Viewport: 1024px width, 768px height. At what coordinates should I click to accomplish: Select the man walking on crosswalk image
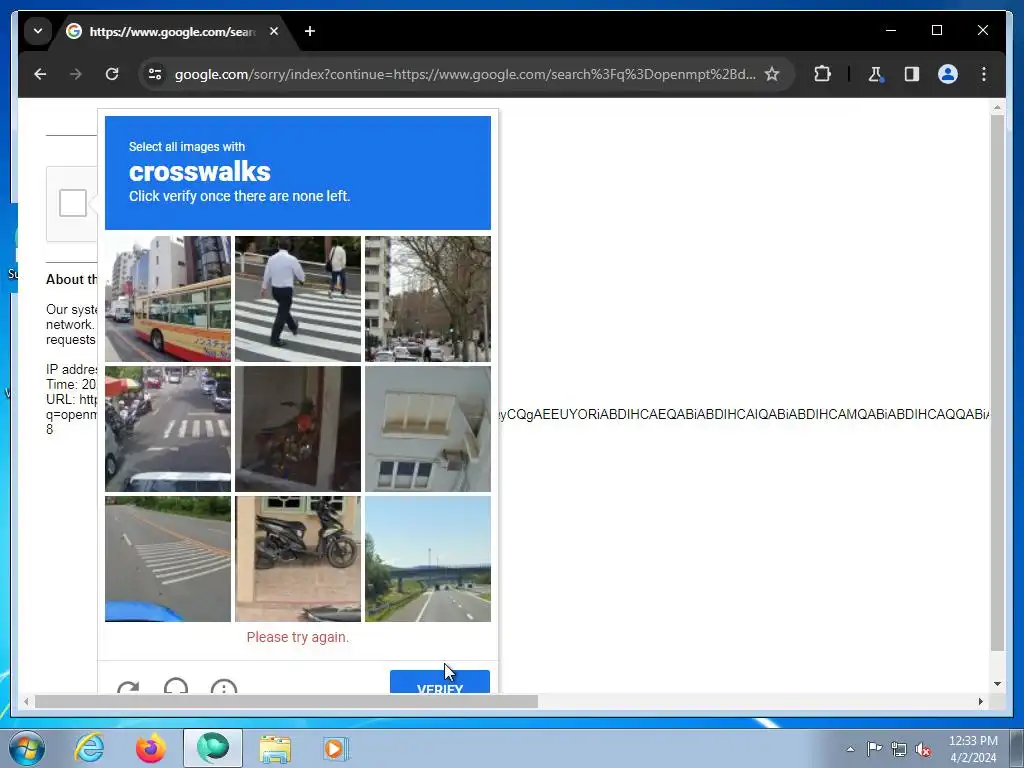coord(298,299)
